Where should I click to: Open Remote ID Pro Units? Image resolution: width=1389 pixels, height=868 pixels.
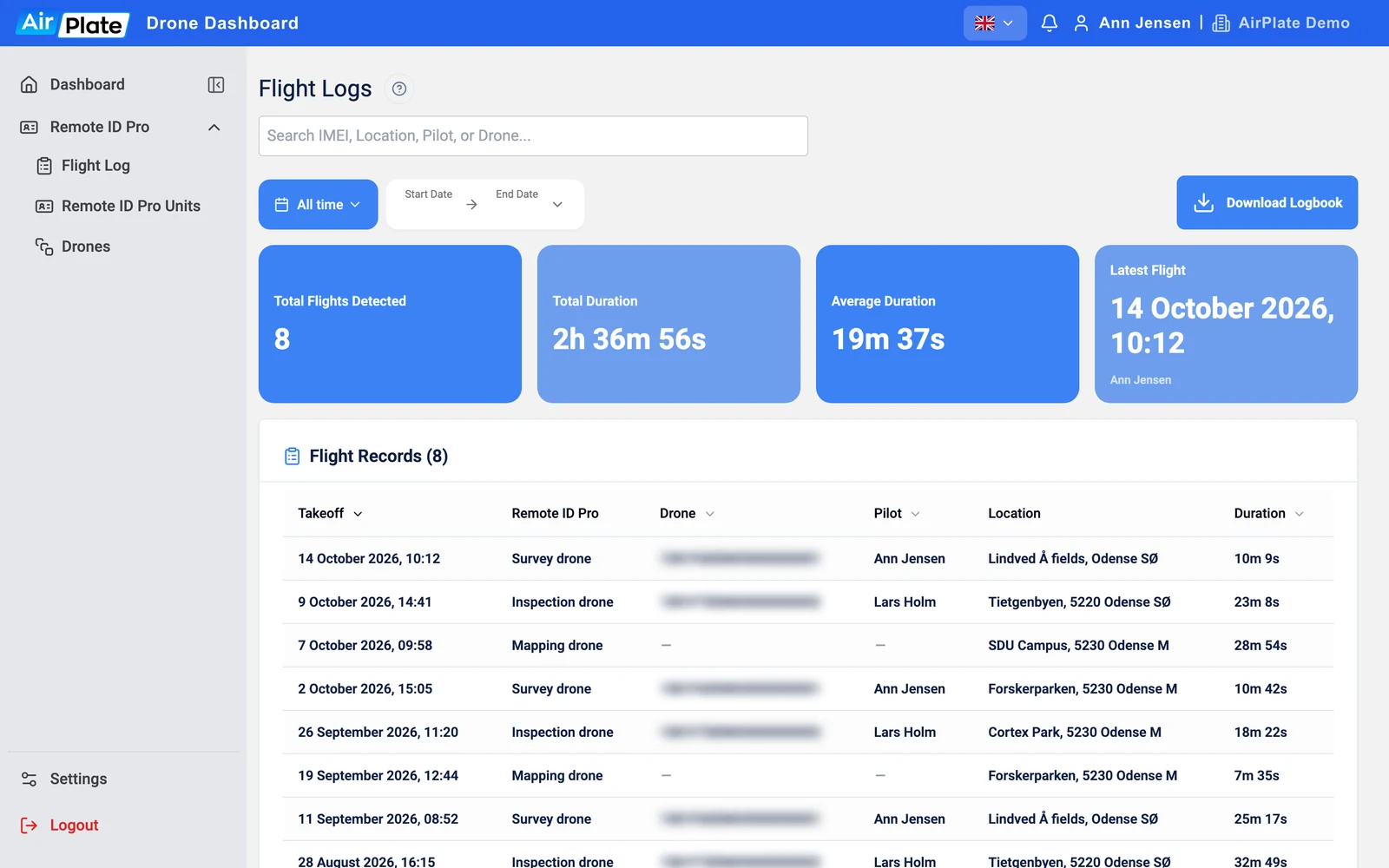[118, 206]
